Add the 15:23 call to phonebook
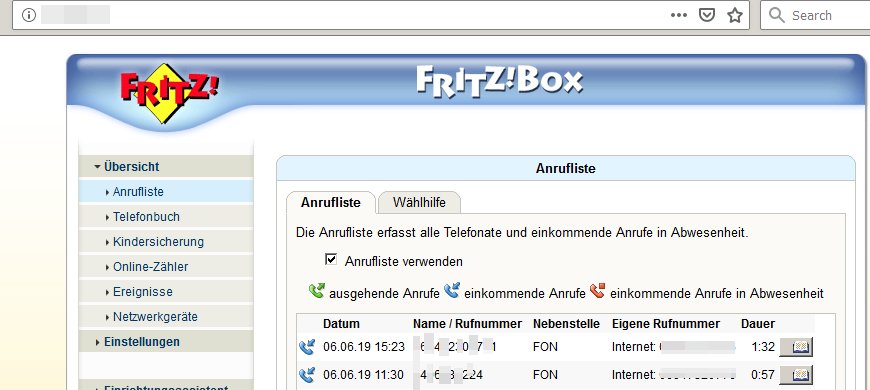870x390 pixels. pyautogui.click(x=796, y=347)
